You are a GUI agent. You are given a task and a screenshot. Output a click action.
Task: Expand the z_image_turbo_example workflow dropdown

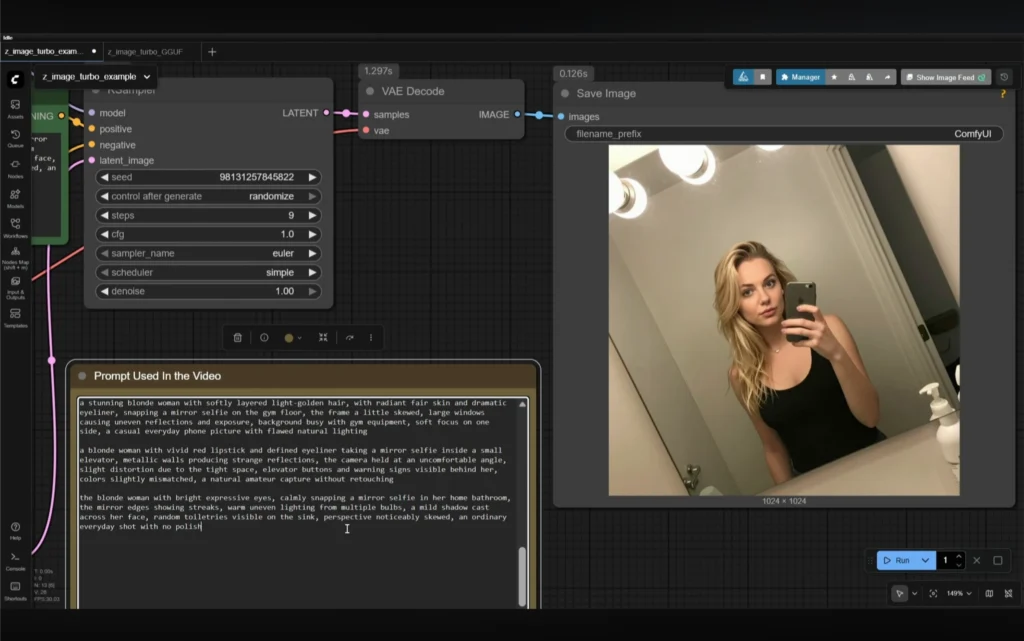point(147,76)
